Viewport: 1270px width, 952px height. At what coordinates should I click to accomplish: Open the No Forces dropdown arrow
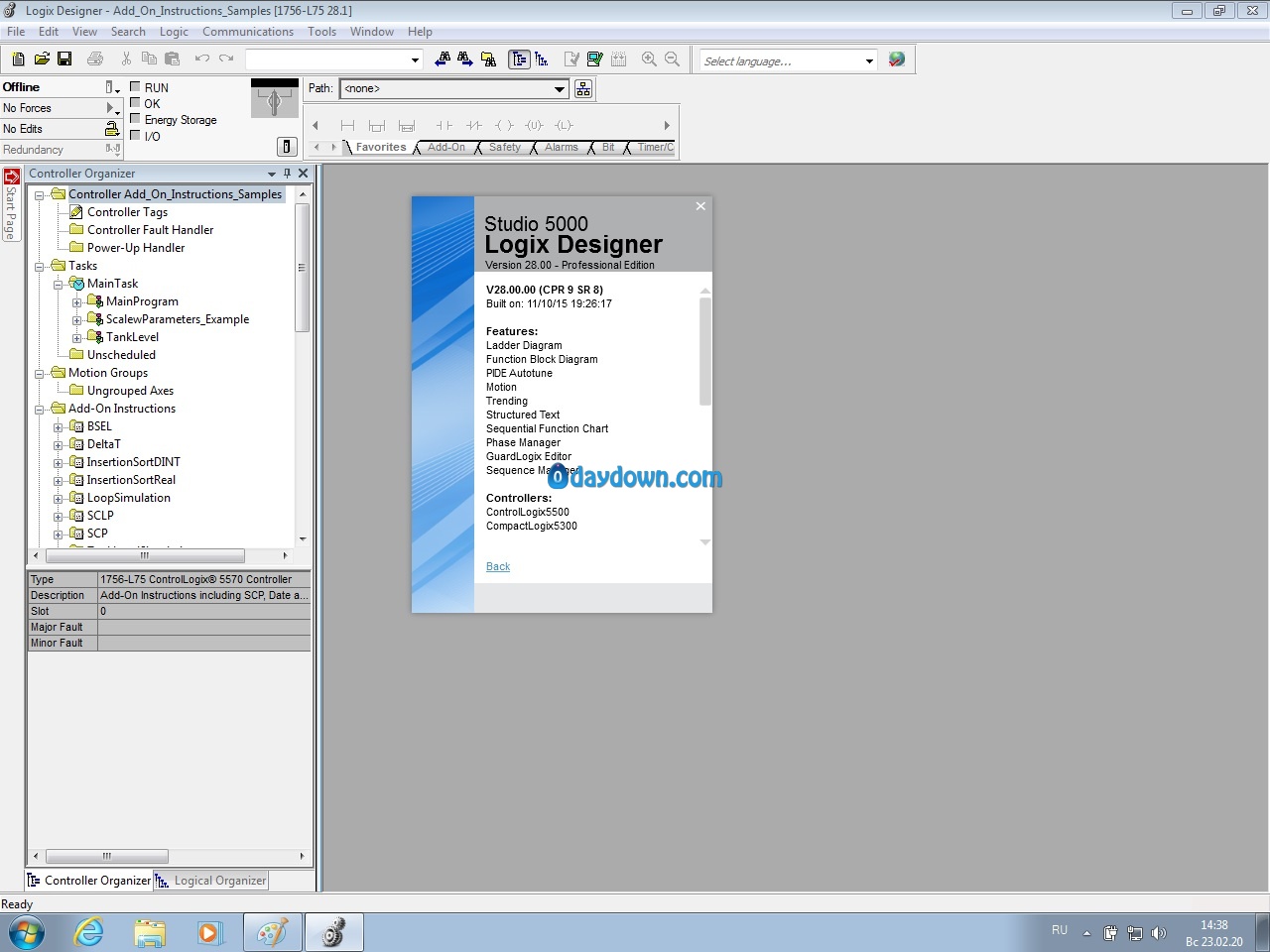pyautogui.click(x=112, y=108)
